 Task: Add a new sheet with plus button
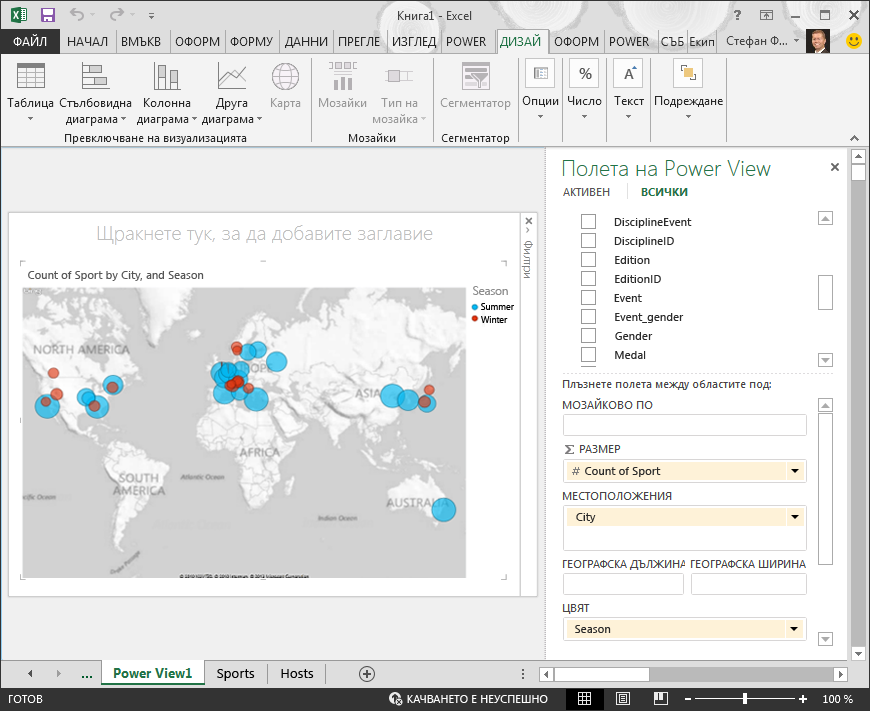click(367, 674)
